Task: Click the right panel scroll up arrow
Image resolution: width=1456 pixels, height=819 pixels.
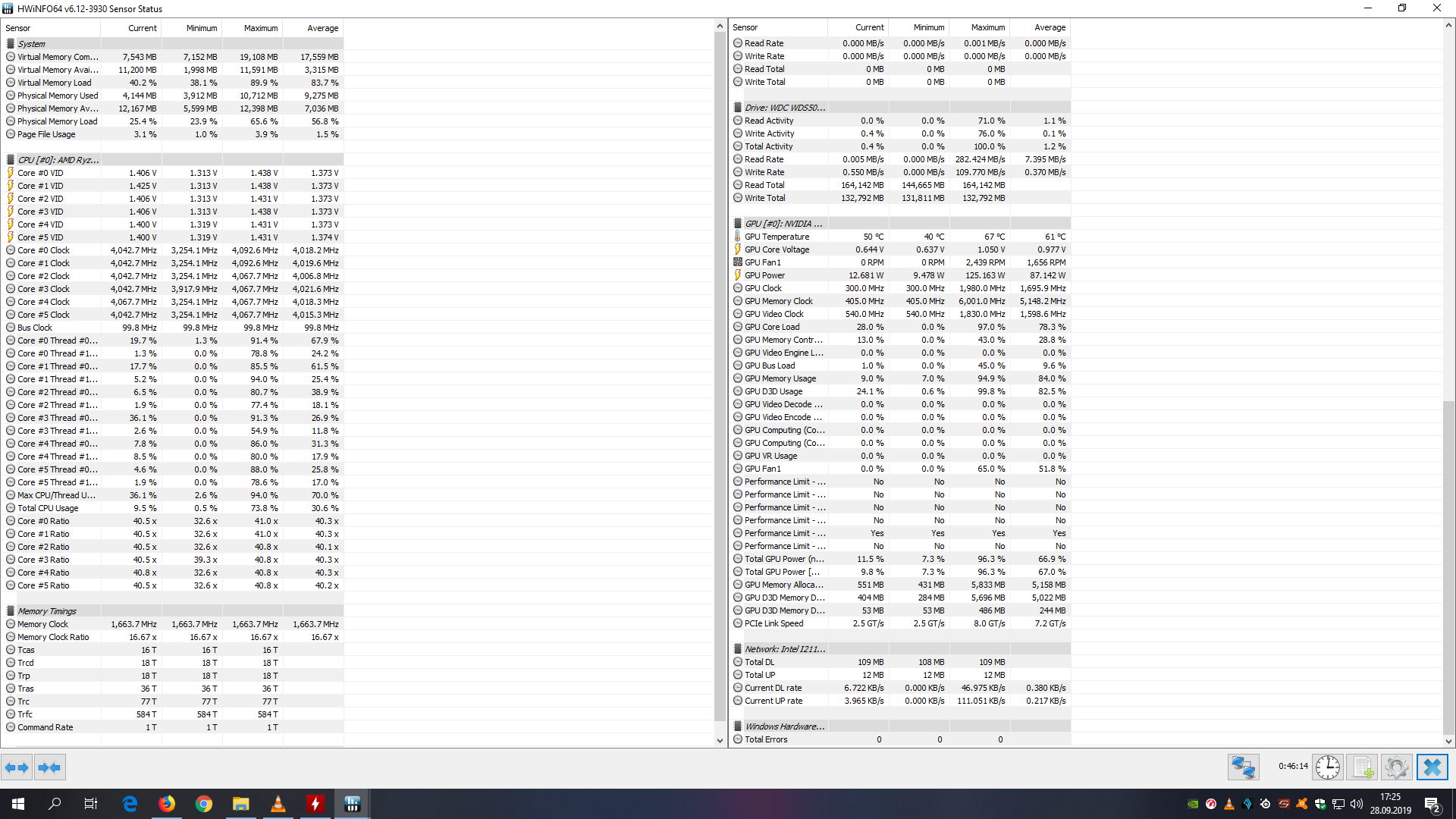Action: tap(1448, 25)
